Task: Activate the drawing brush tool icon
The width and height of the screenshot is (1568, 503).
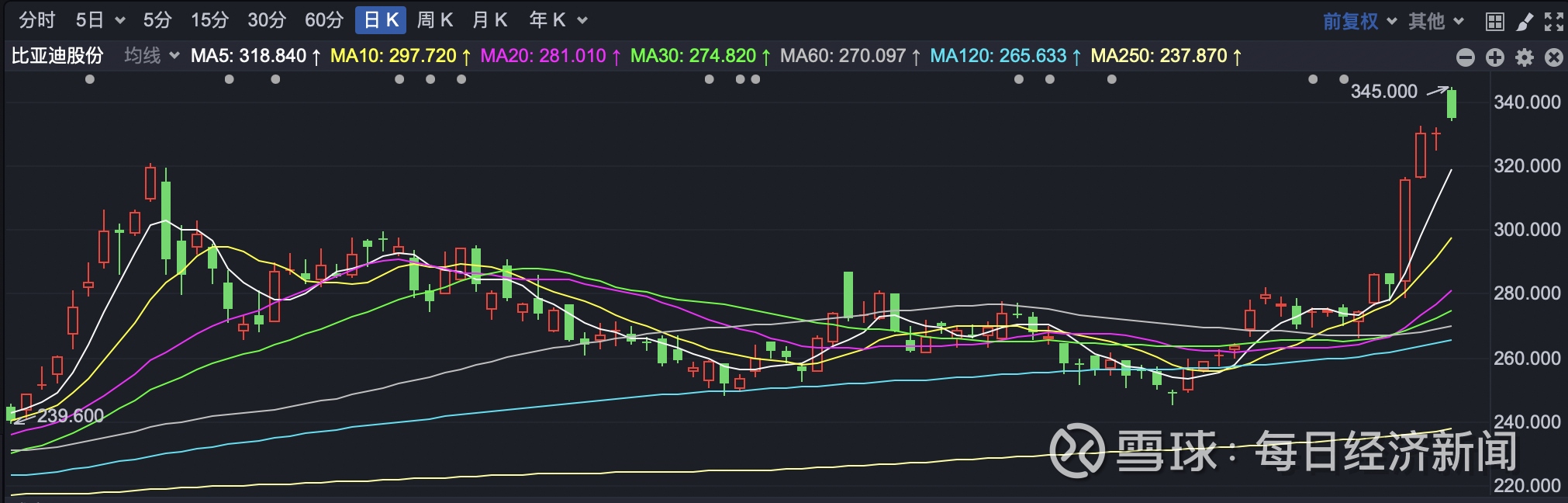Action: tap(1525, 22)
